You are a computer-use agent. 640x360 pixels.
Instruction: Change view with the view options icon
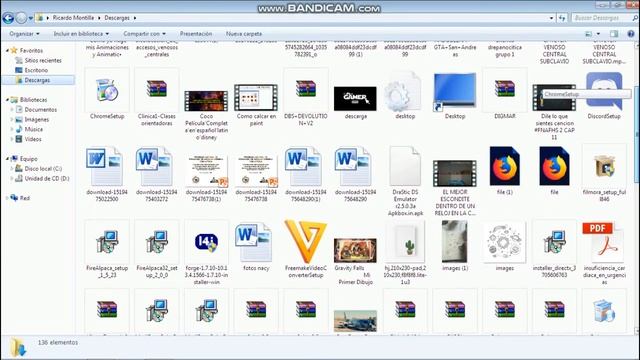(589, 34)
